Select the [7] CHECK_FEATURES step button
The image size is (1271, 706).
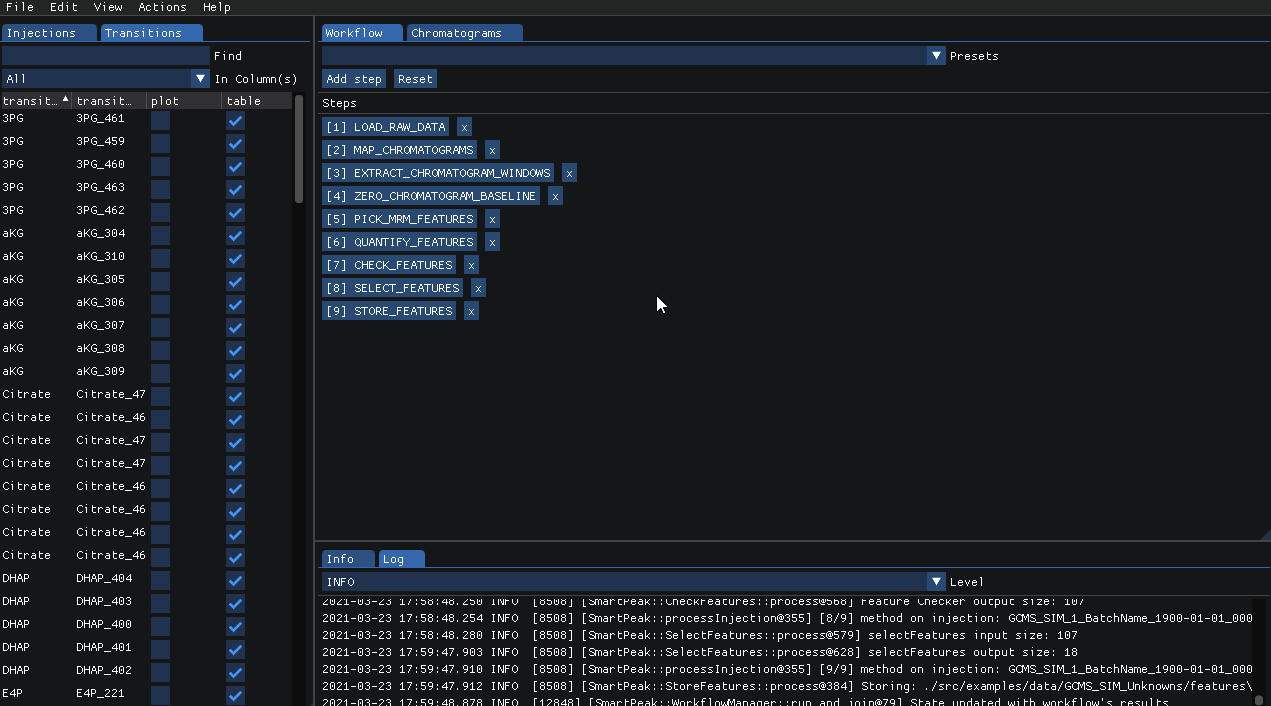[389, 265]
